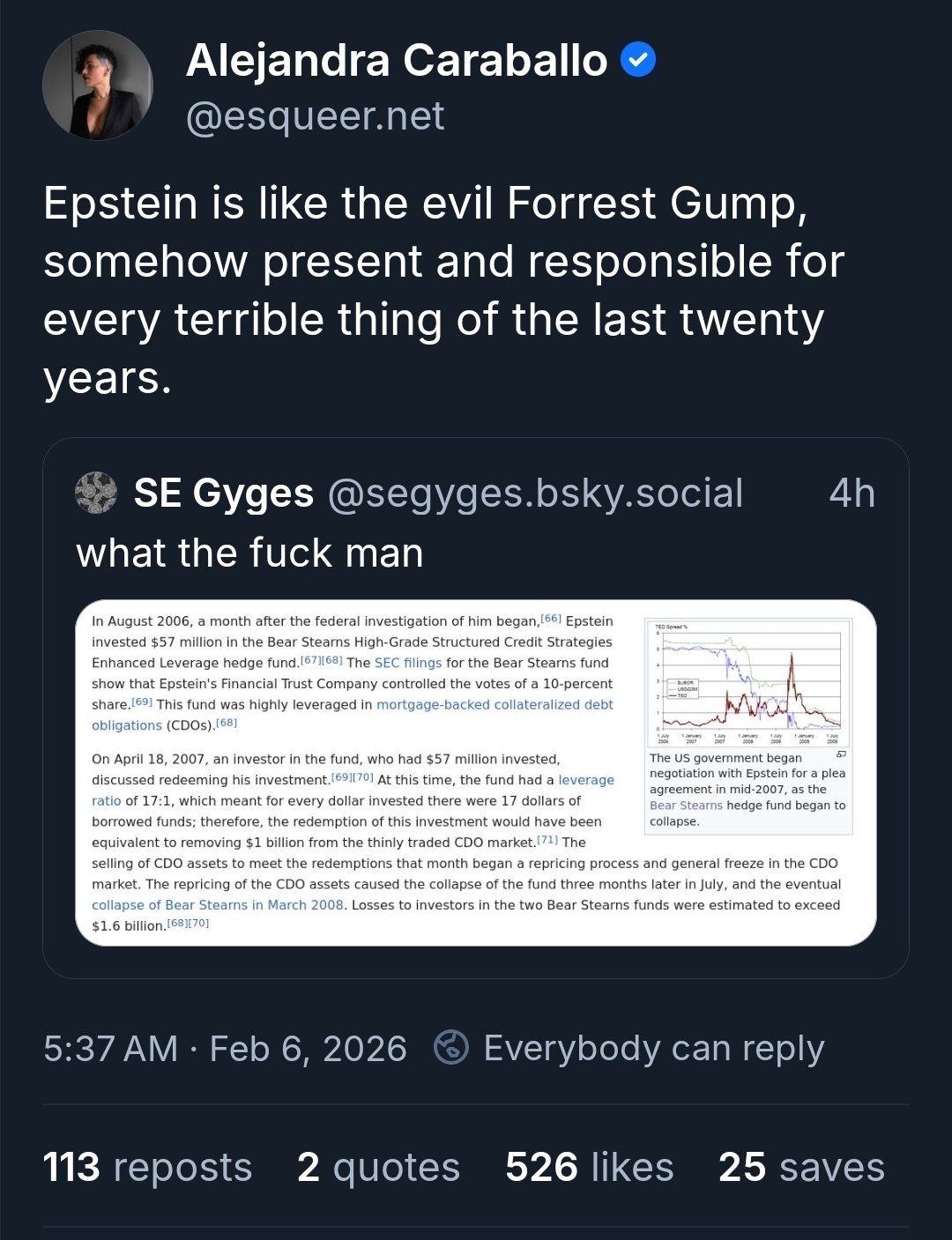This screenshot has height=1240, width=952.
Task: Click the enlarge icon beside chart caption
Action: 841,755
